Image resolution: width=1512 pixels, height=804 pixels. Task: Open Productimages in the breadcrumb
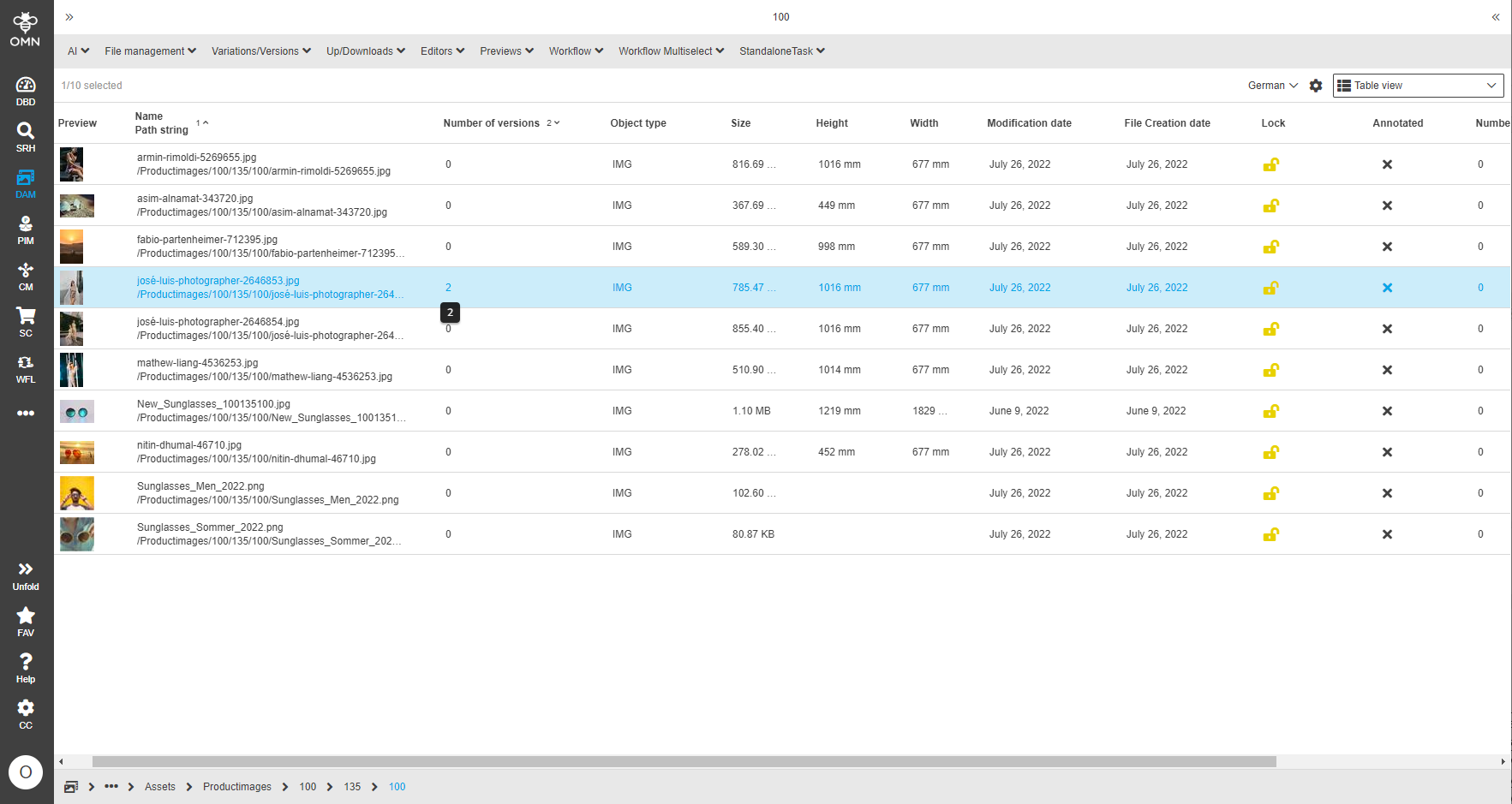[237, 786]
